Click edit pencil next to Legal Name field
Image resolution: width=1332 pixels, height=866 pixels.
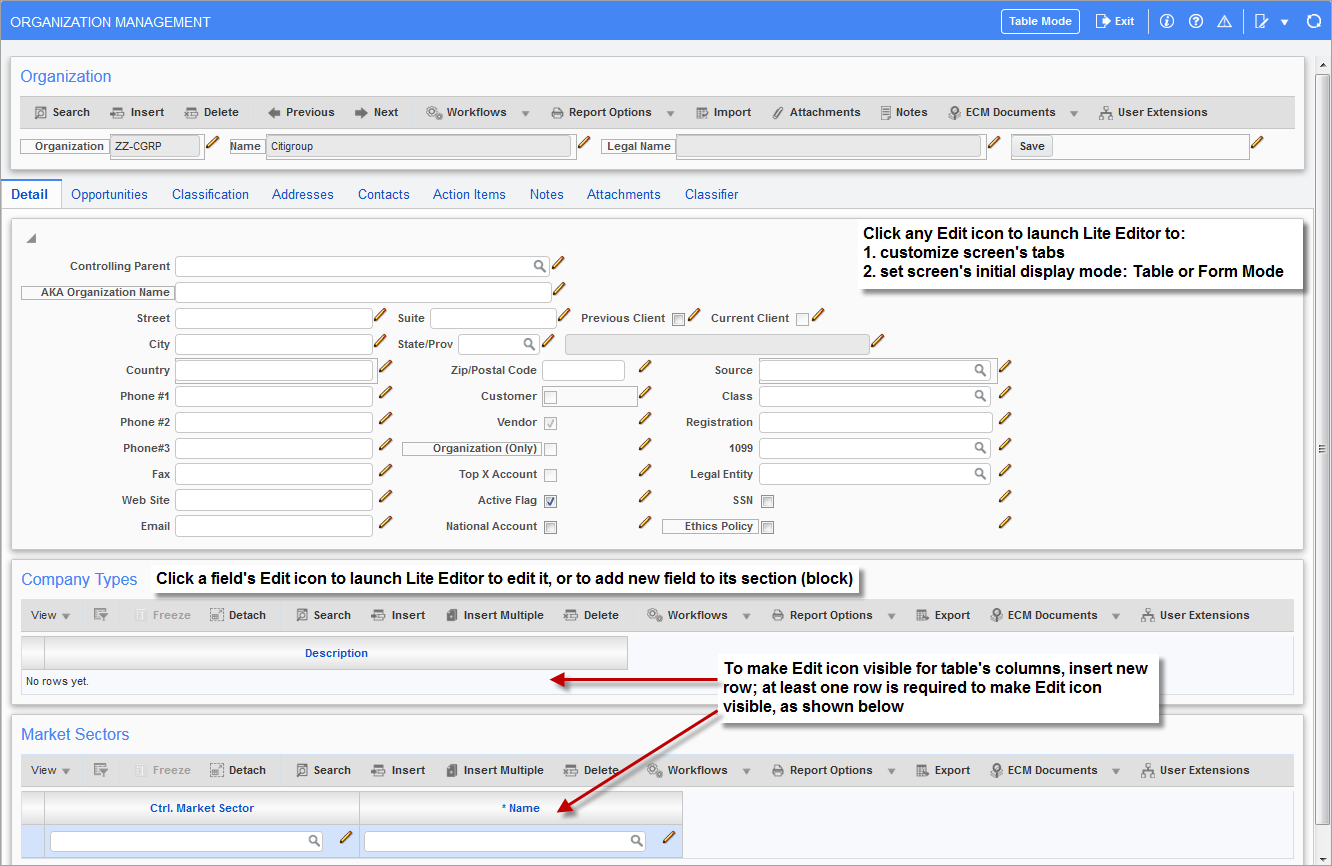point(993,143)
